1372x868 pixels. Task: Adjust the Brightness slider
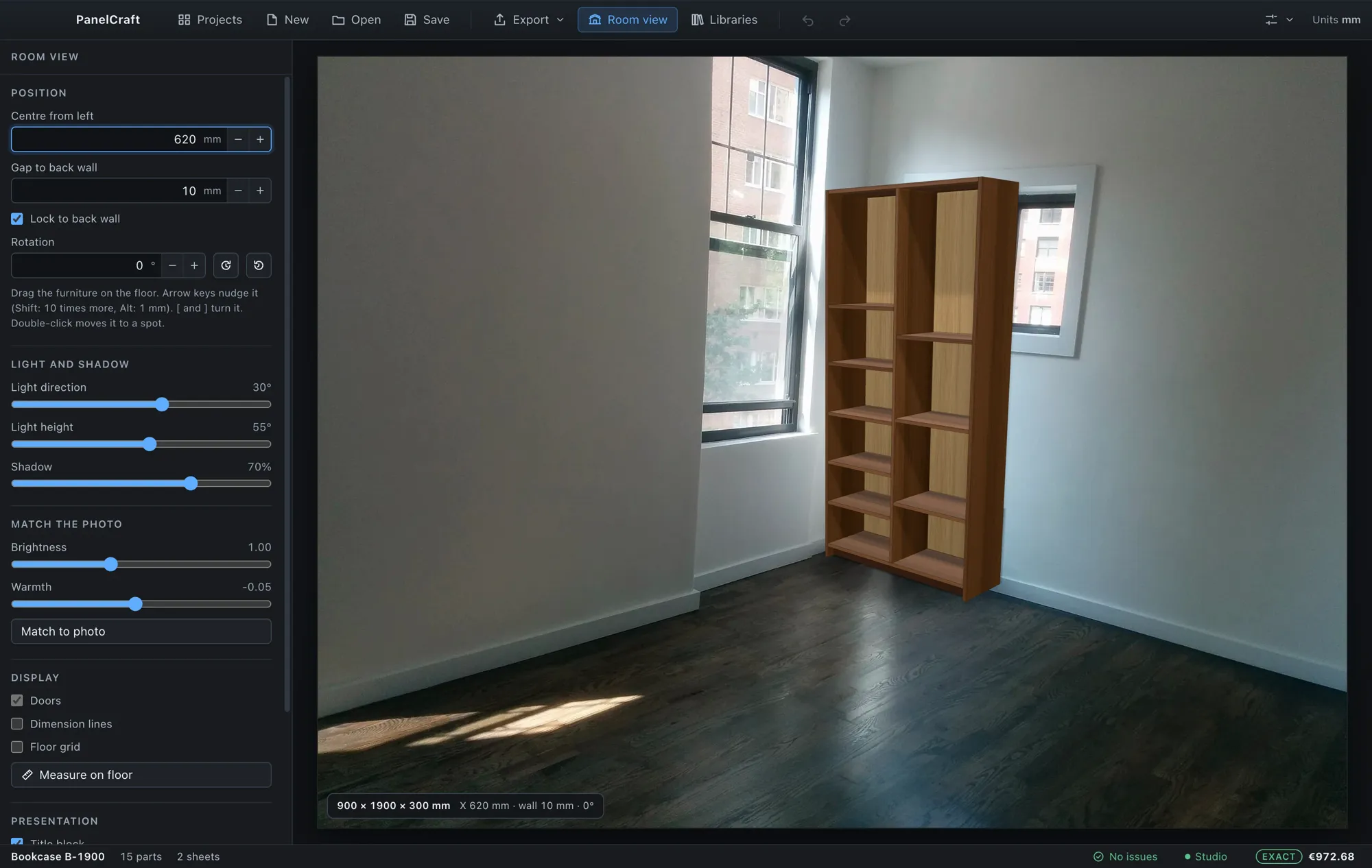coord(141,564)
